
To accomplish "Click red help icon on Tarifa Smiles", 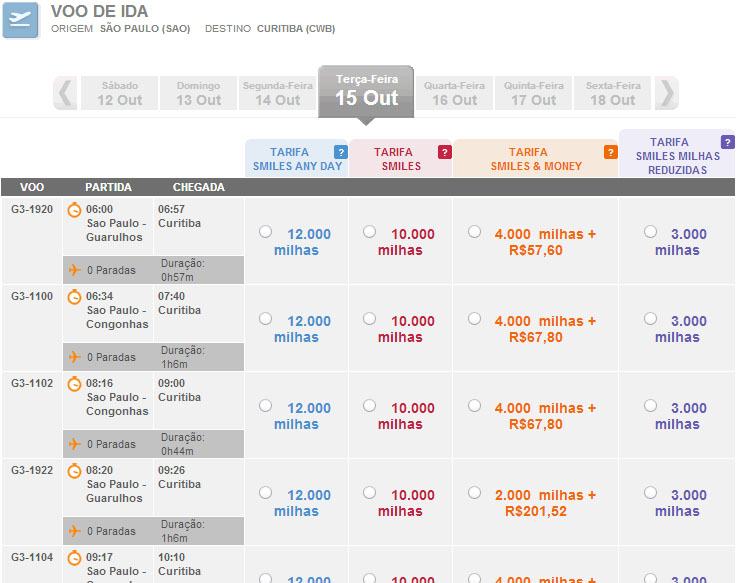I will [x=445, y=152].
